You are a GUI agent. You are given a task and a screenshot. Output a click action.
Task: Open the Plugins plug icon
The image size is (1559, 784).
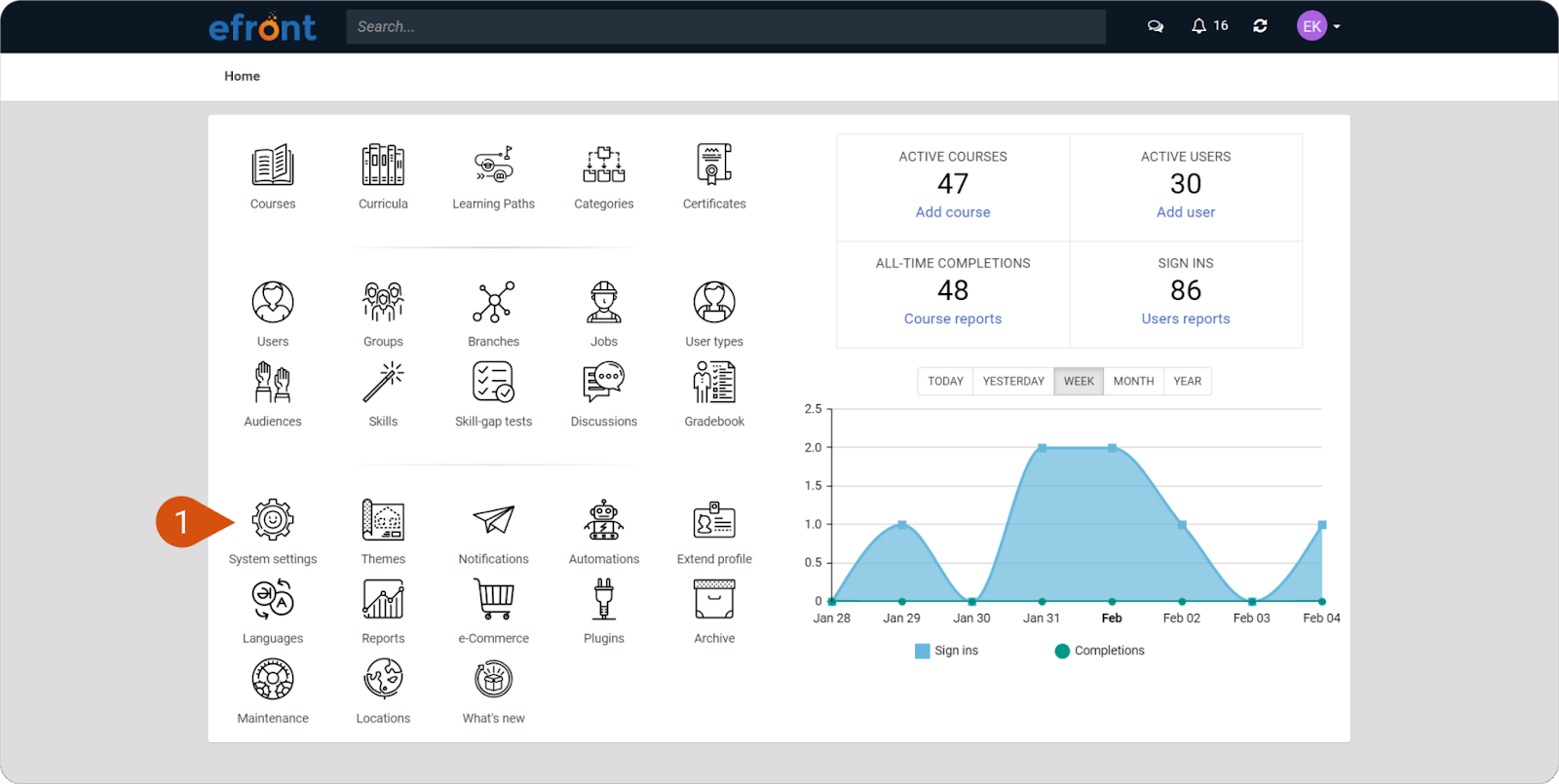click(x=604, y=600)
